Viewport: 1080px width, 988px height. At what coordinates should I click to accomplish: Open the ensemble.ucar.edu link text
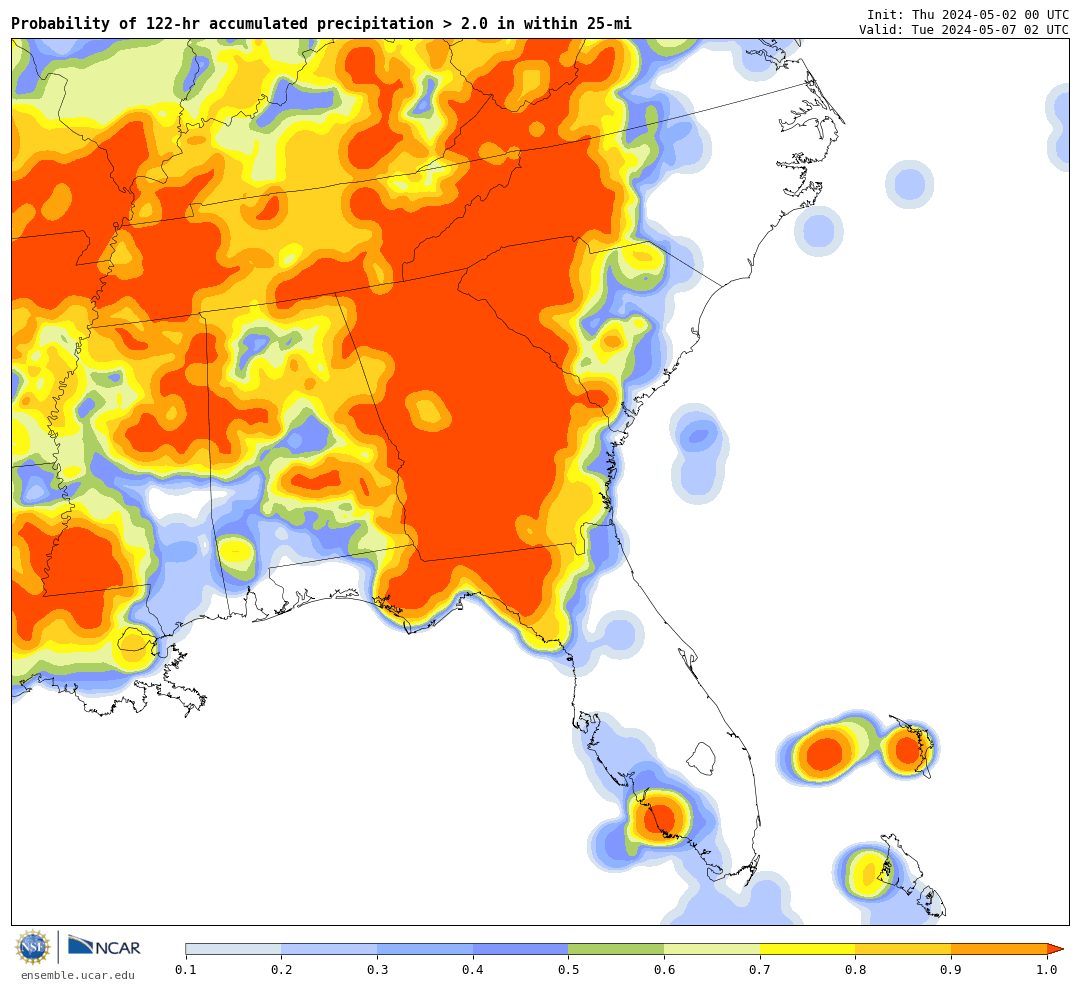click(78, 975)
